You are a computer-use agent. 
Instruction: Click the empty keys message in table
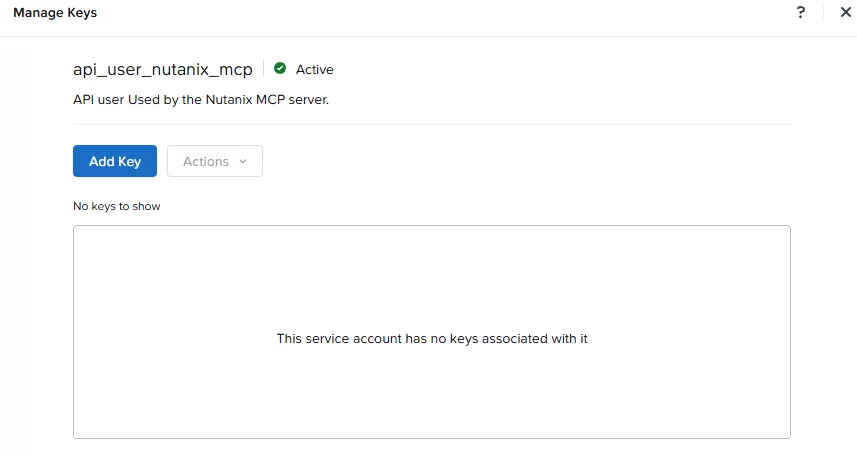[432, 339]
